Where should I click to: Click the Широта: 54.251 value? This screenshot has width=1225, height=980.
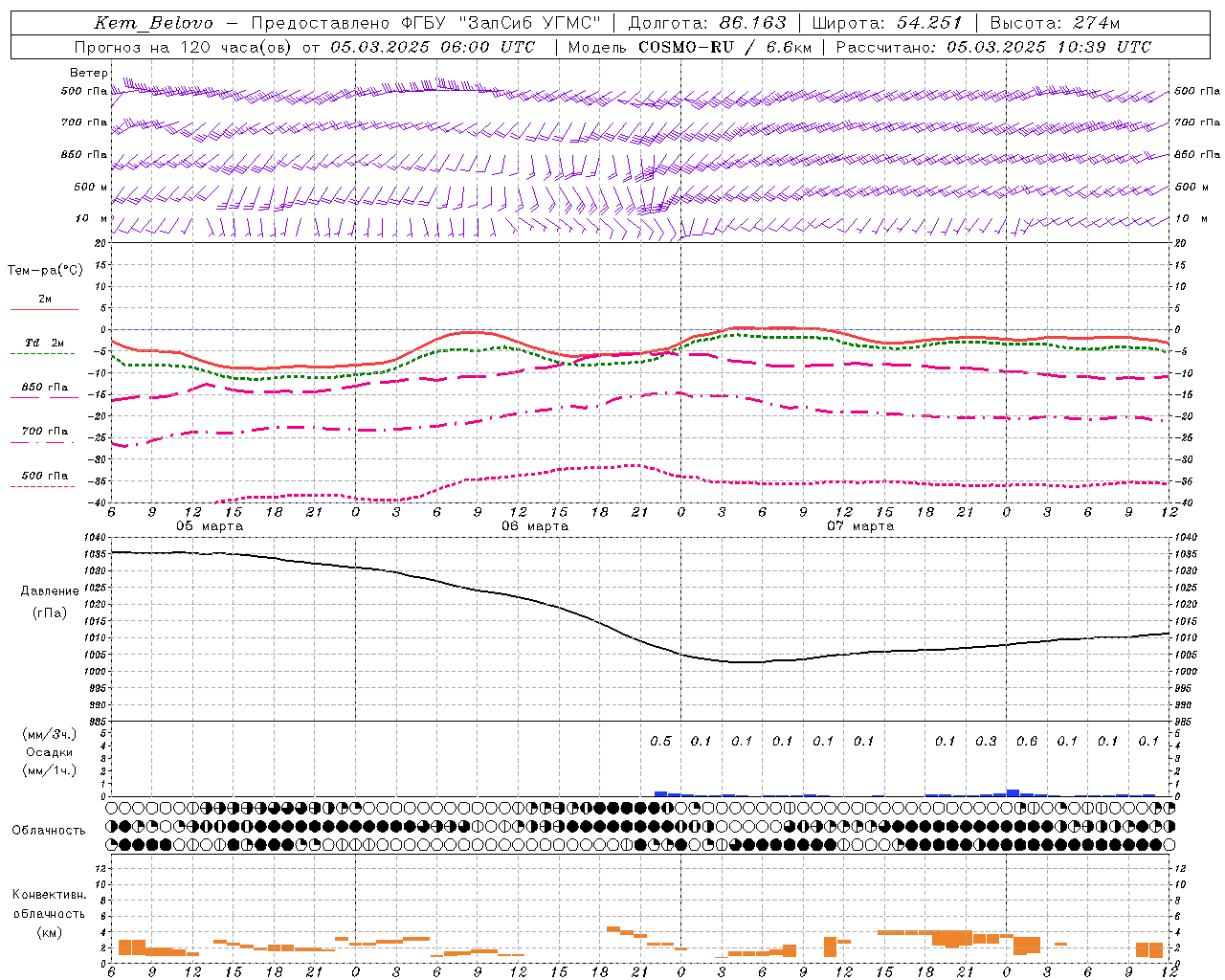click(x=886, y=23)
